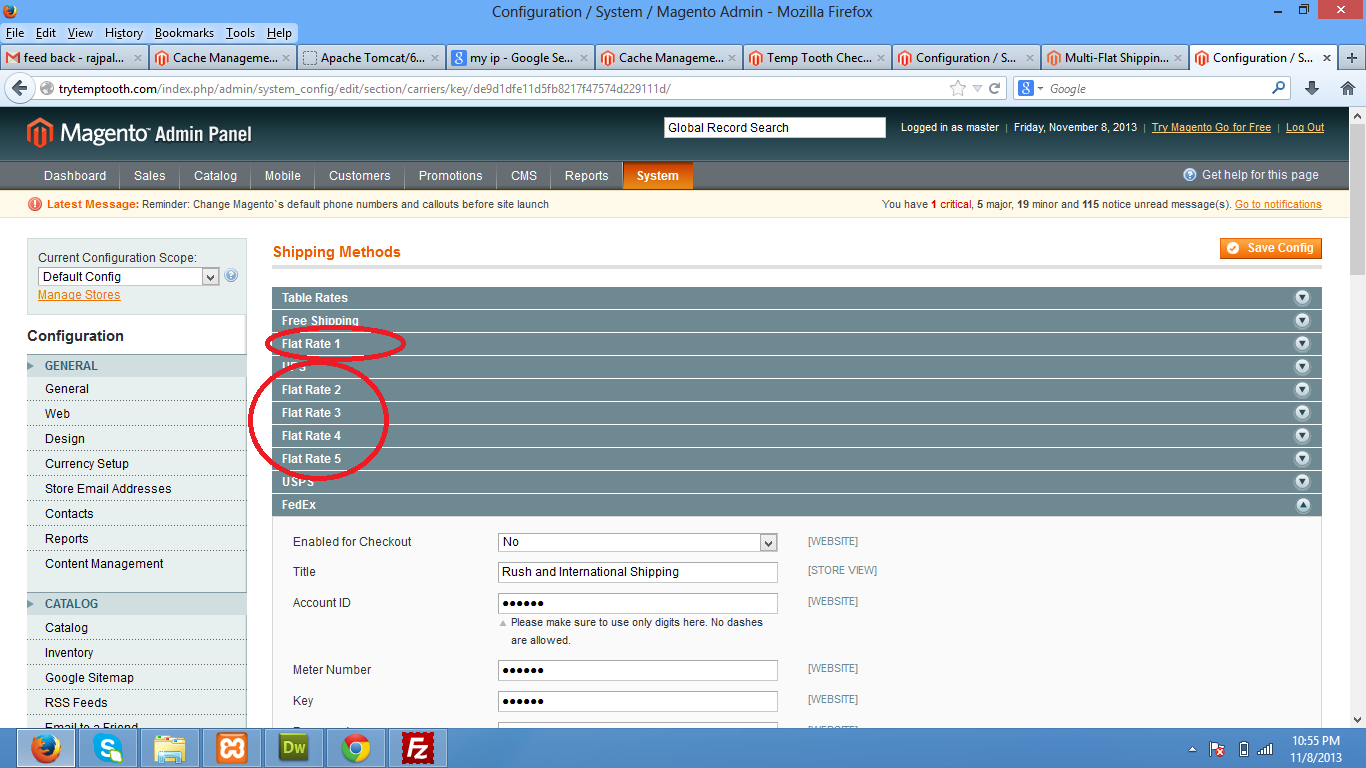Expand the Flat Rate 3 section
This screenshot has height=768, width=1366.
[x=796, y=412]
